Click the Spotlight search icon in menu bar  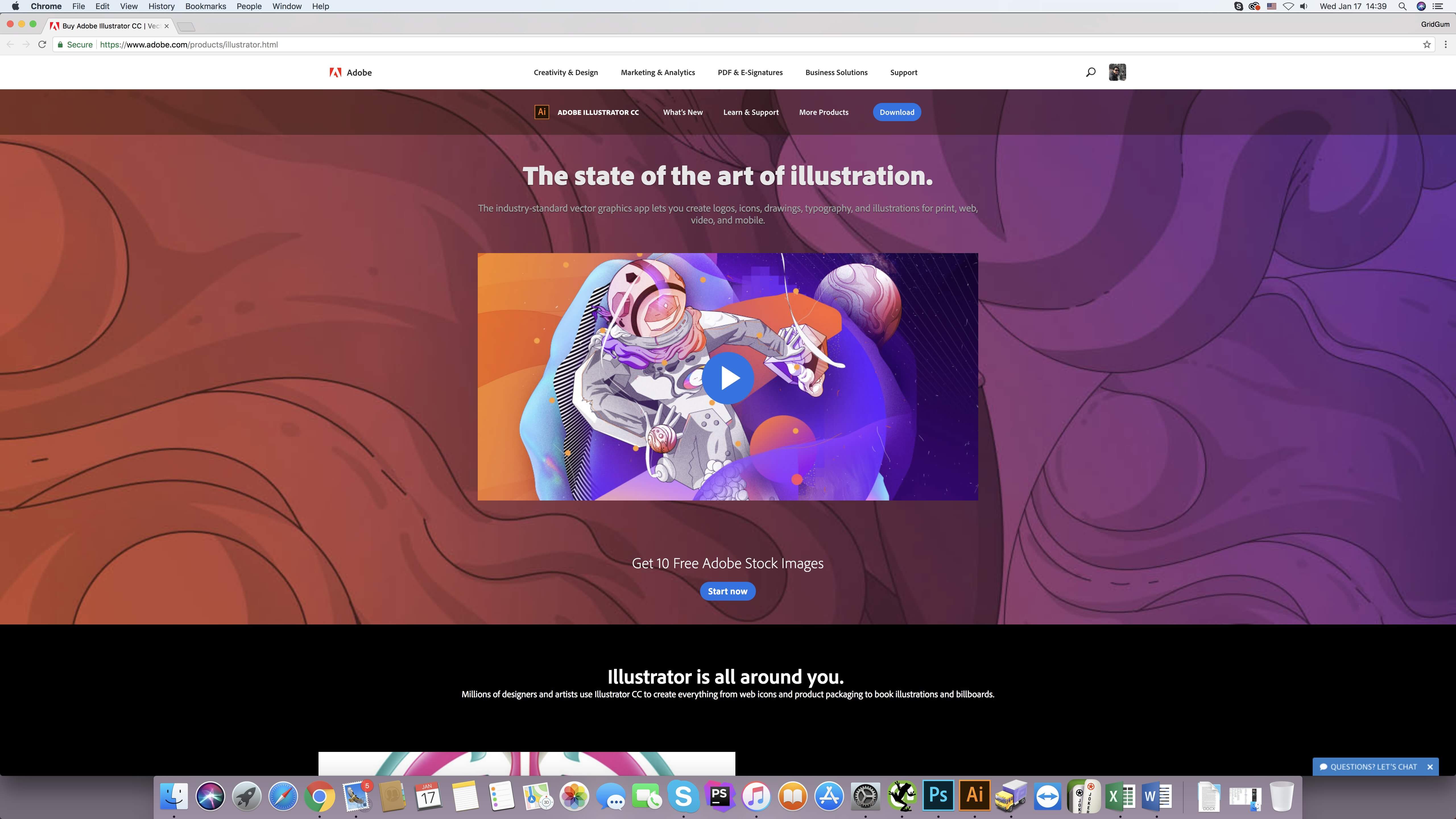point(1402,6)
